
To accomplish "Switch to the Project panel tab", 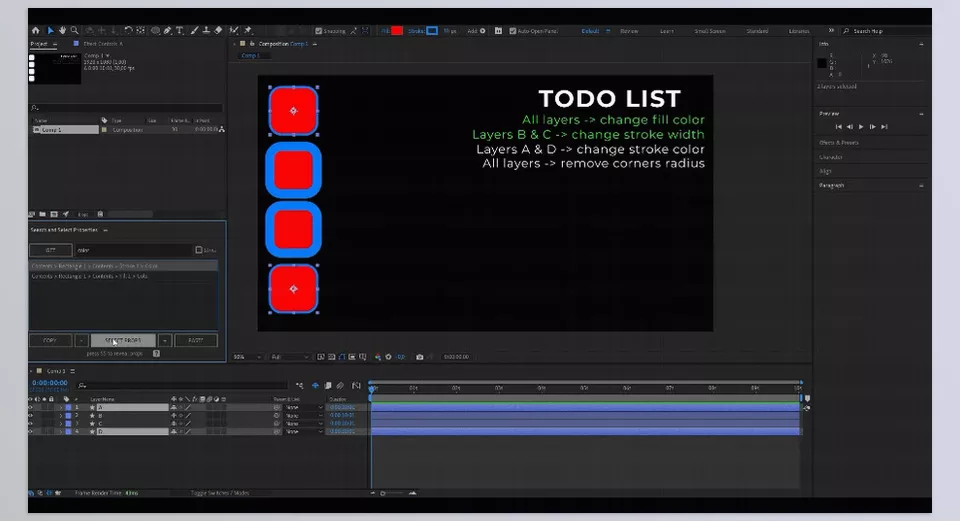I will pos(39,43).
